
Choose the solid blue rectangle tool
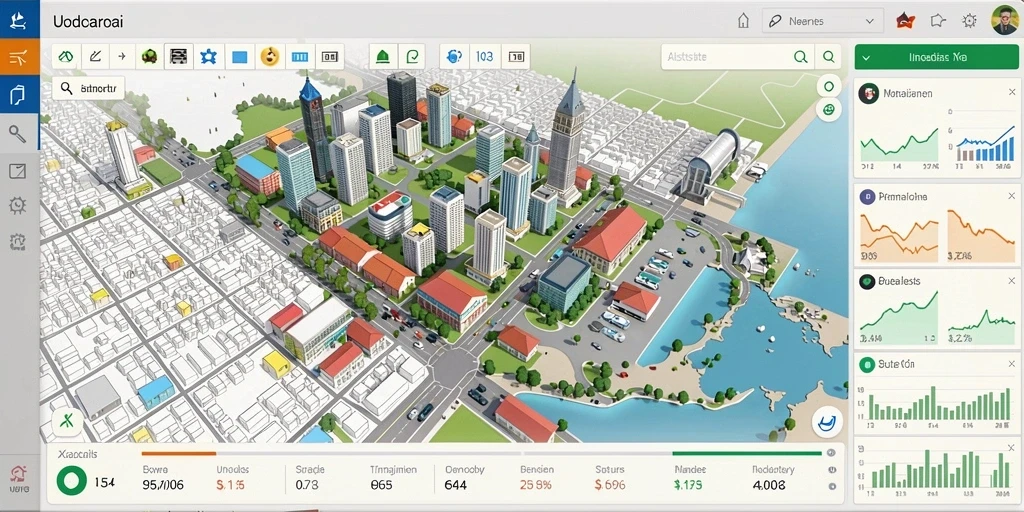click(240, 57)
